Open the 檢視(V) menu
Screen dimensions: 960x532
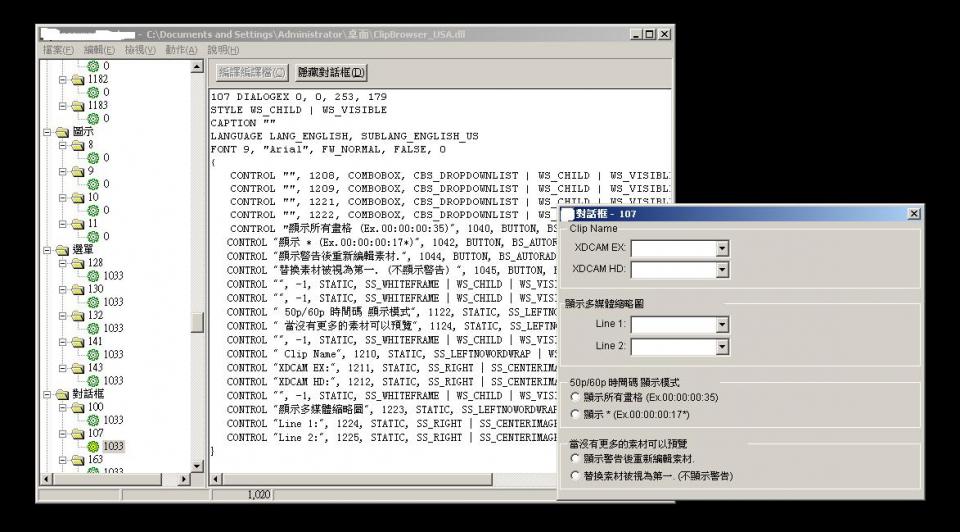click(x=140, y=50)
